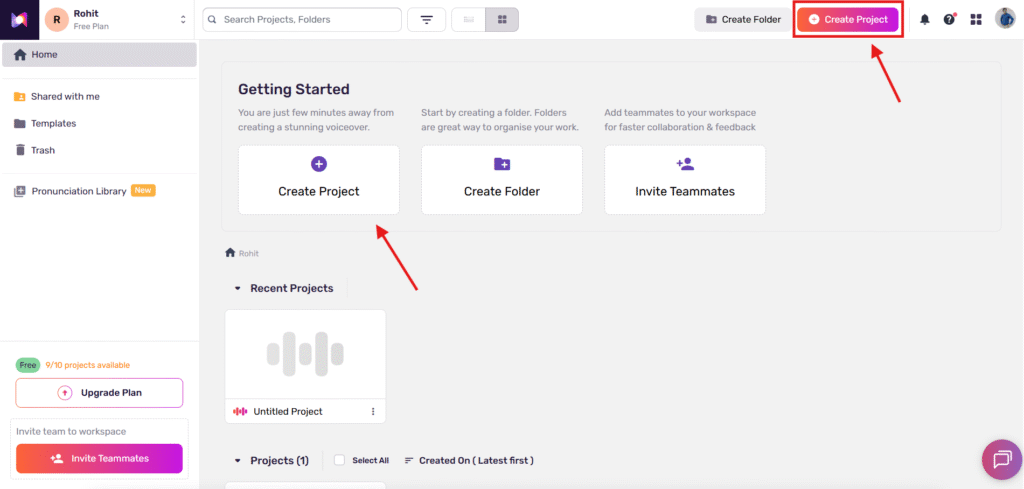Open the filter options button
This screenshot has width=1024, height=489.
click(426, 20)
